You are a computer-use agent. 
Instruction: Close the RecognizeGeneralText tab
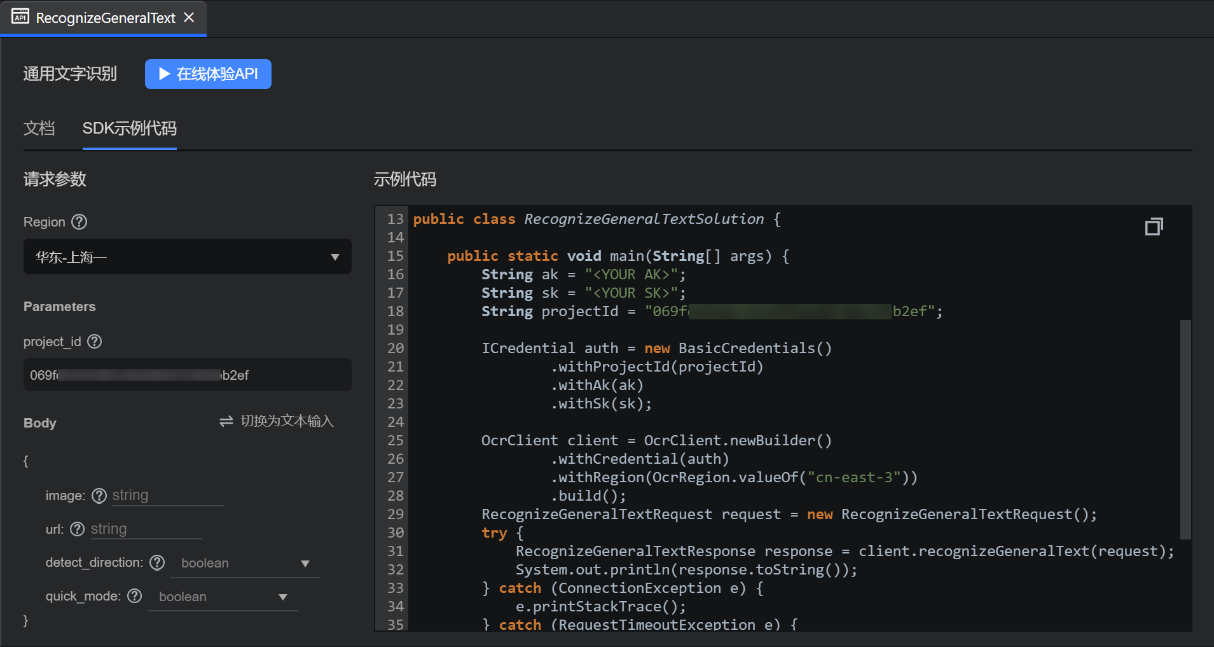point(189,18)
